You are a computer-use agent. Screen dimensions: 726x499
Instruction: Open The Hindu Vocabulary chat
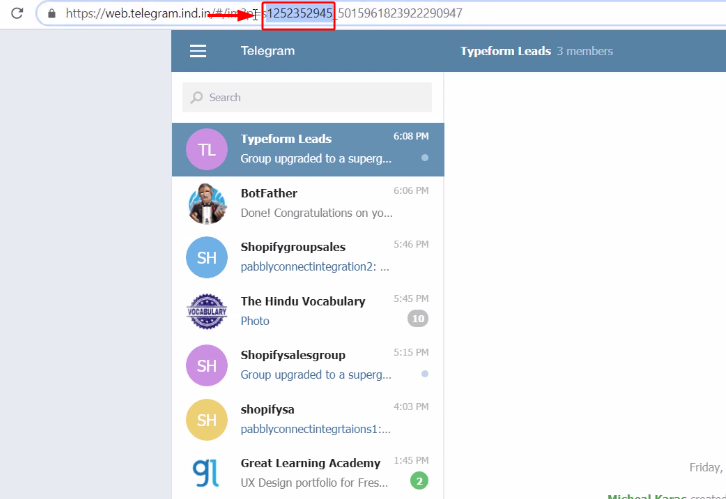308,312
